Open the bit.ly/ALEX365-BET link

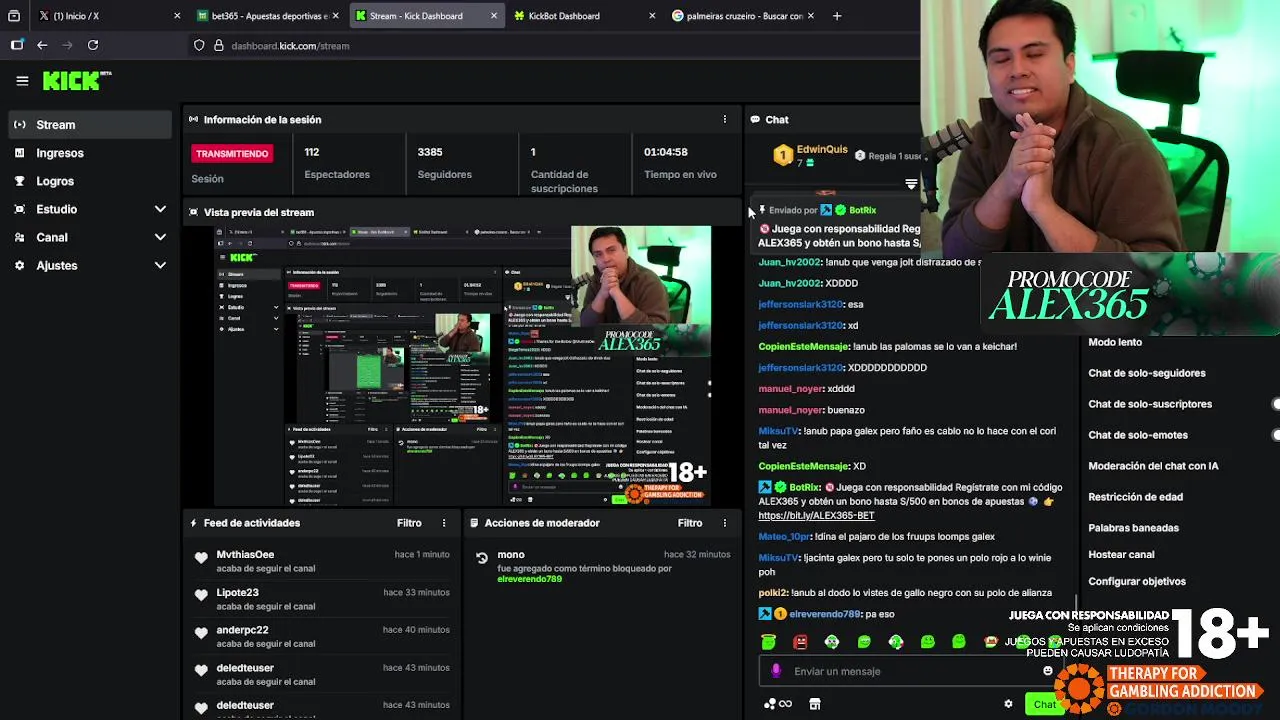(x=816, y=516)
